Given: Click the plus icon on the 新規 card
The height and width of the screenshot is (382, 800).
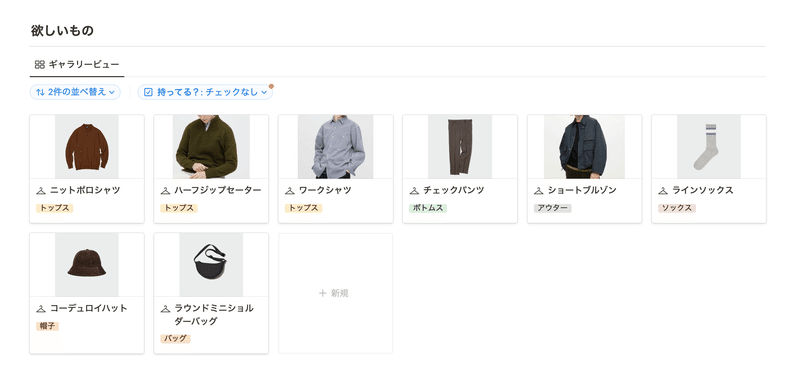Looking at the screenshot, I should tap(322, 293).
